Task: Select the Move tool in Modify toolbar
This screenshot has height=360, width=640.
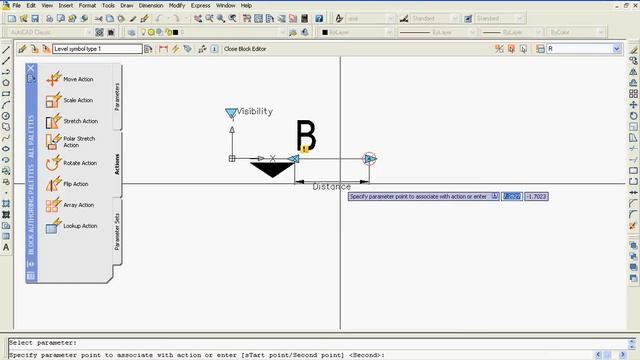Action: click(x=633, y=105)
